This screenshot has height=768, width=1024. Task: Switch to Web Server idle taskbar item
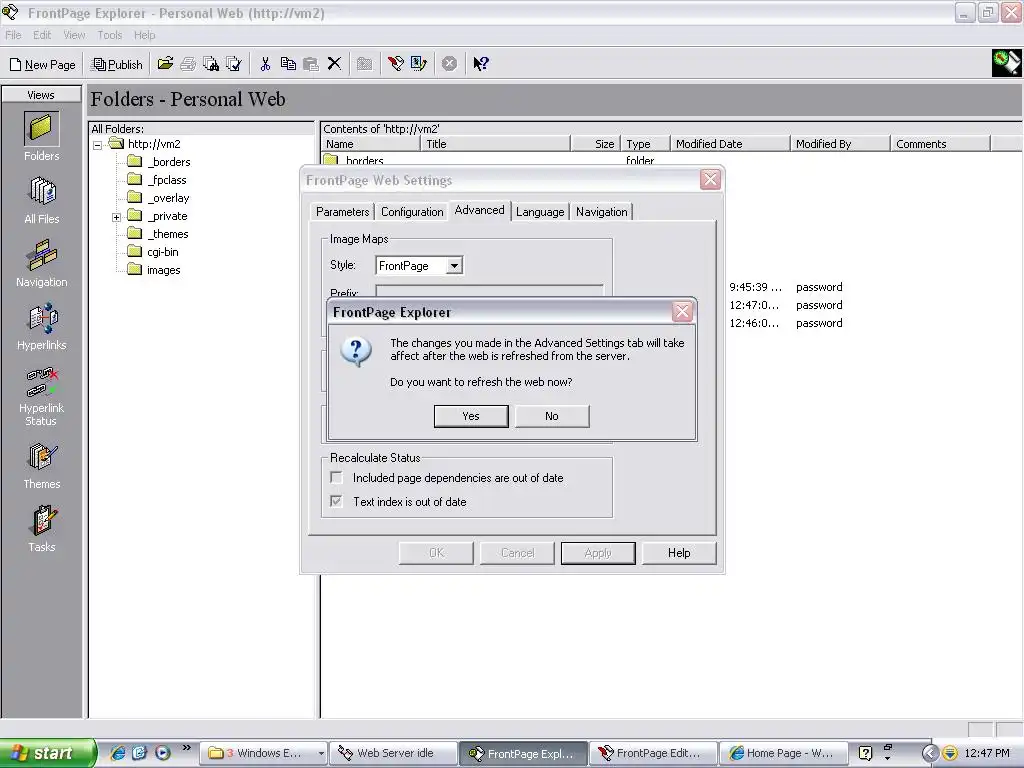point(394,753)
